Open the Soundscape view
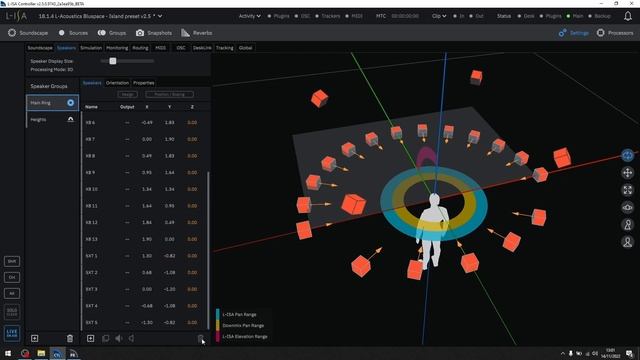The height and width of the screenshot is (360, 640). pyautogui.click(x=28, y=33)
